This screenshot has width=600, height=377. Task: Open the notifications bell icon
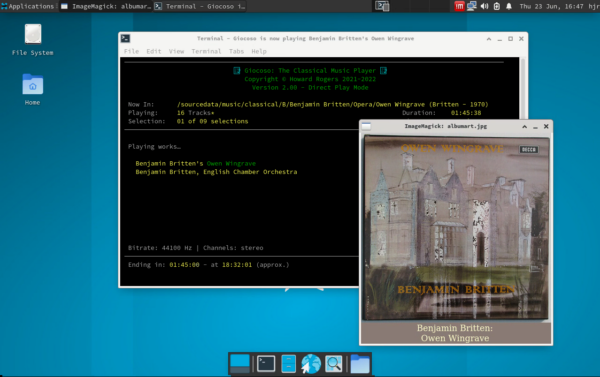509,6
